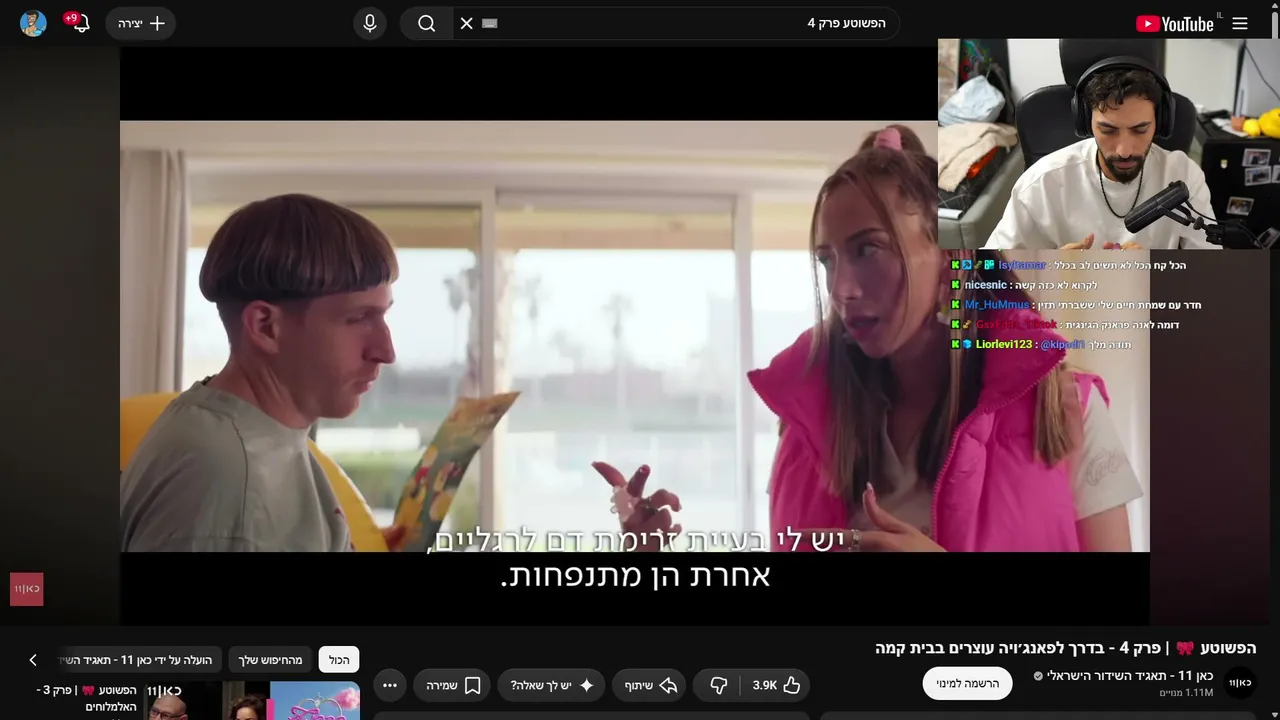This screenshot has height=720, width=1280.
Task: Subscribe using הרשמה למינוי button
Action: coord(967,683)
